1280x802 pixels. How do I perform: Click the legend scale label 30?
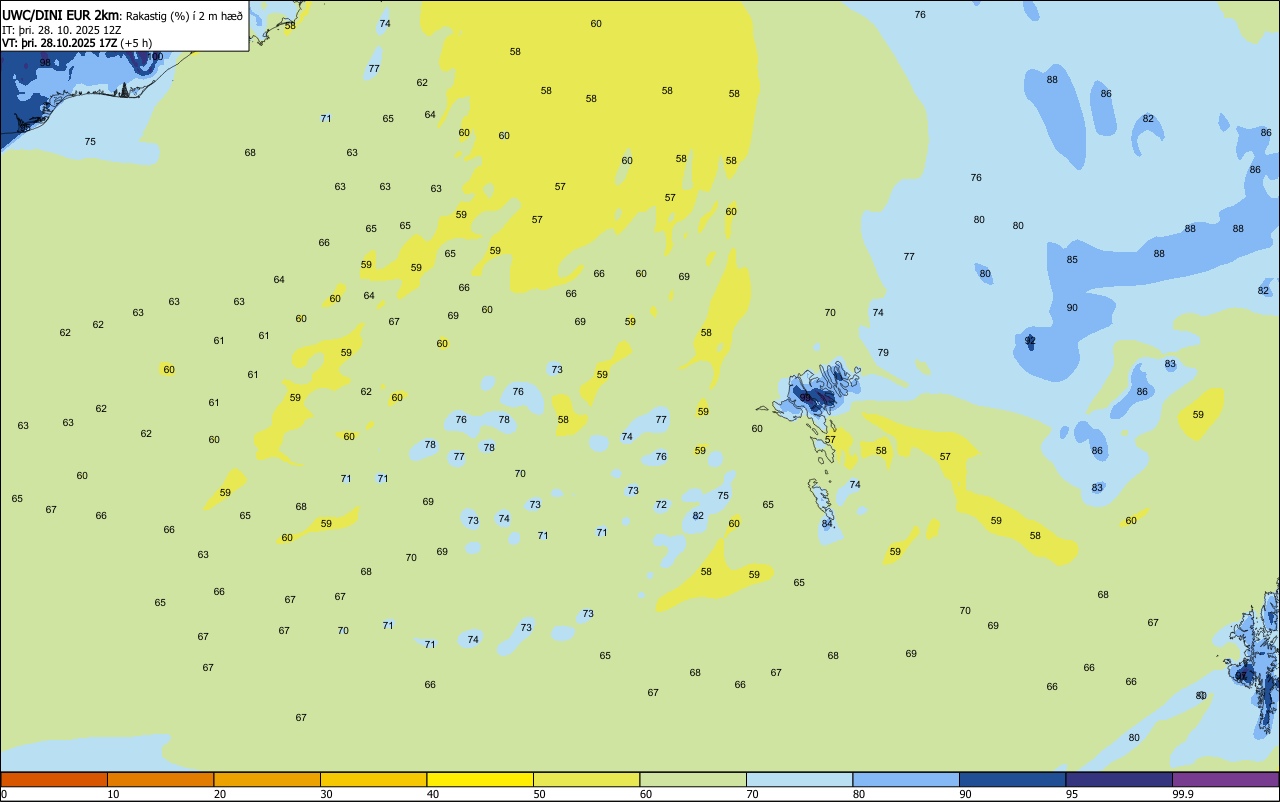[326, 794]
